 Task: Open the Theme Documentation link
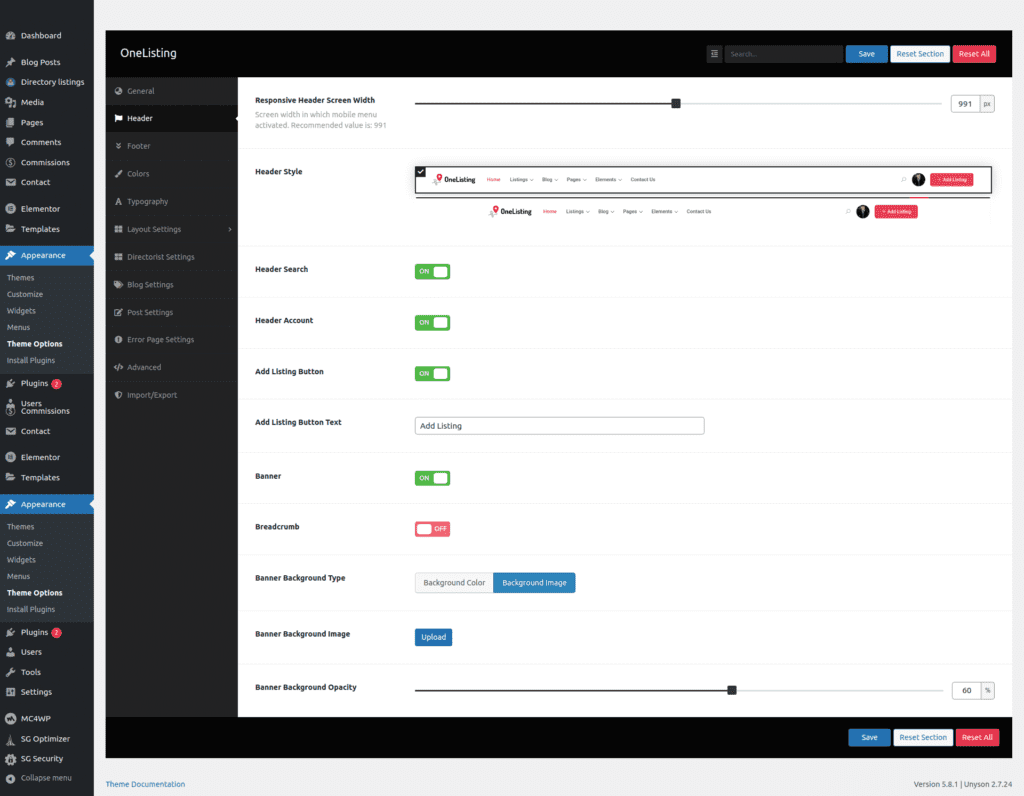click(x=145, y=784)
